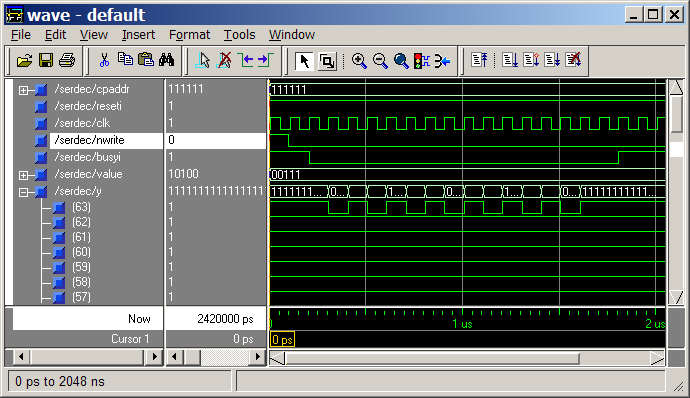This screenshot has width=690, height=398.
Task: Select bit (61) of /serdec/y
Action: [81, 237]
